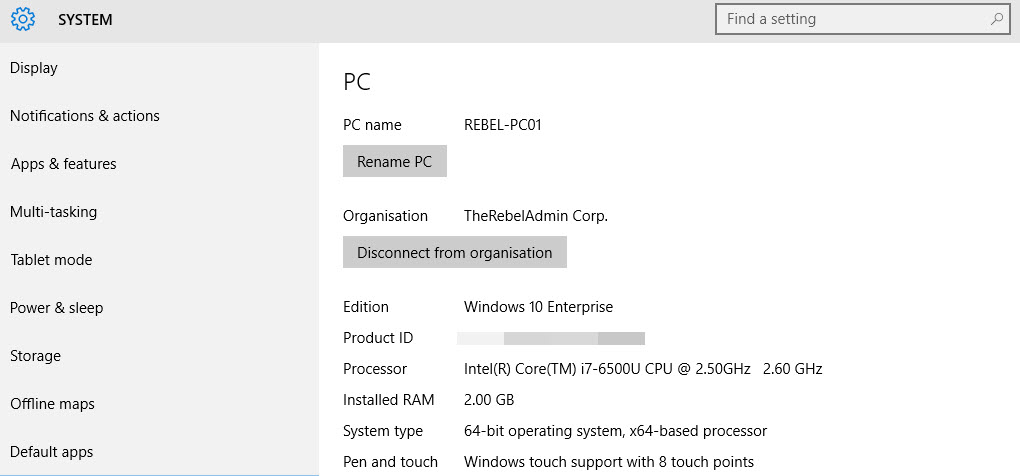Image resolution: width=1020 pixels, height=476 pixels.
Task: Click the Rename PC button
Action: [x=395, y=161]
